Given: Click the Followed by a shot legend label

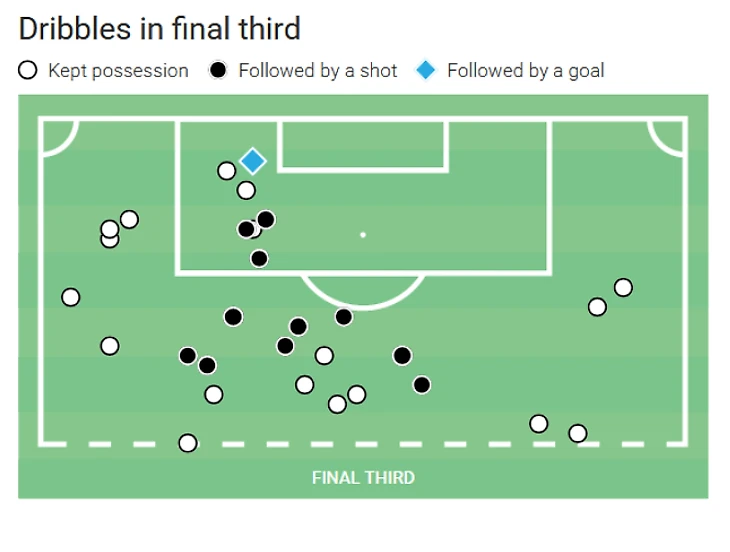Looking at the screenshot, I should coord(317,71).
